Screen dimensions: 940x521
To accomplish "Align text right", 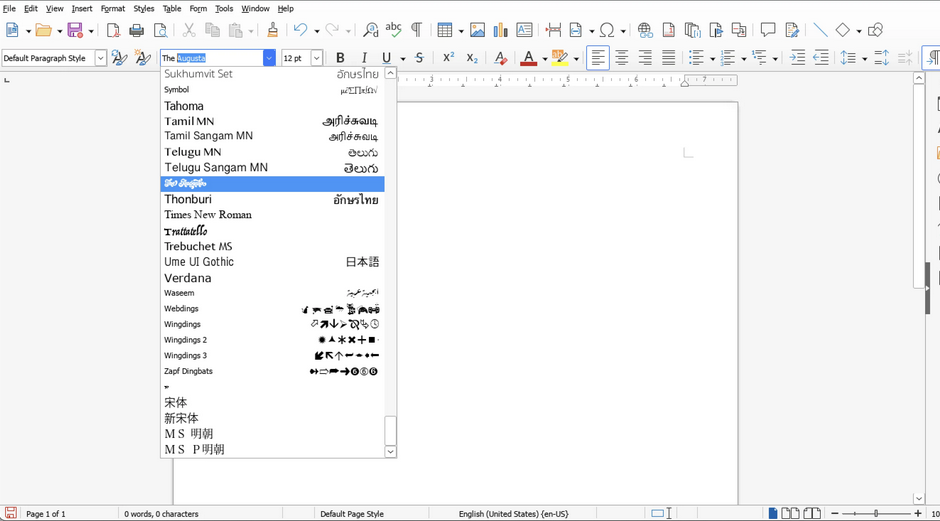I will coord(645,58).
